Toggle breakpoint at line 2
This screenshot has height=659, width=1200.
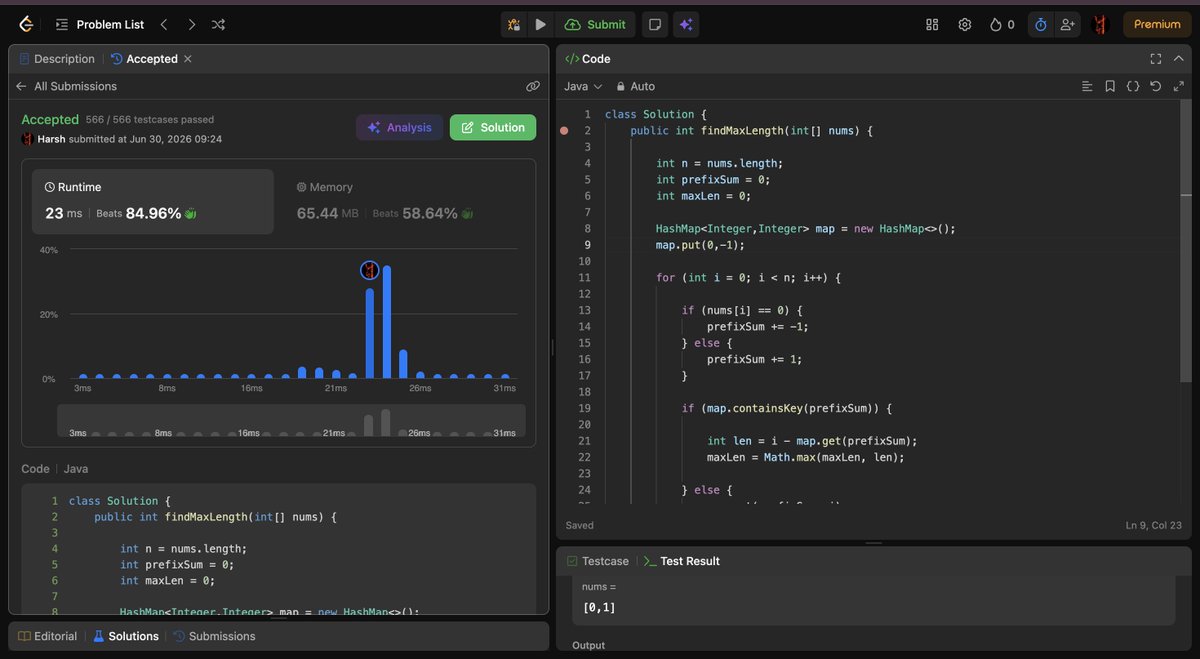pyautogui.click(x=564, y=131)
